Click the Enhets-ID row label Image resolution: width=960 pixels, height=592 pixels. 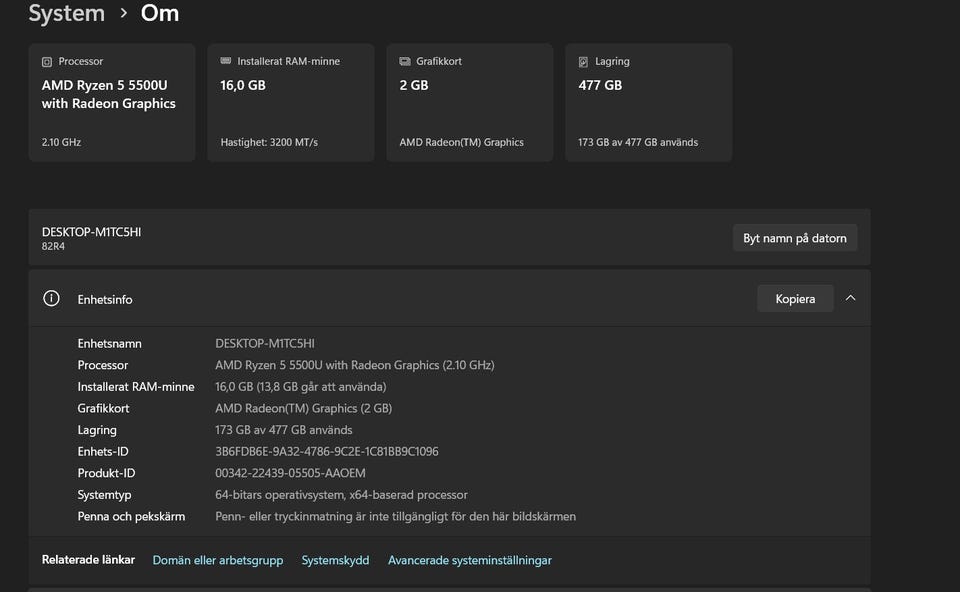point(103,452)
